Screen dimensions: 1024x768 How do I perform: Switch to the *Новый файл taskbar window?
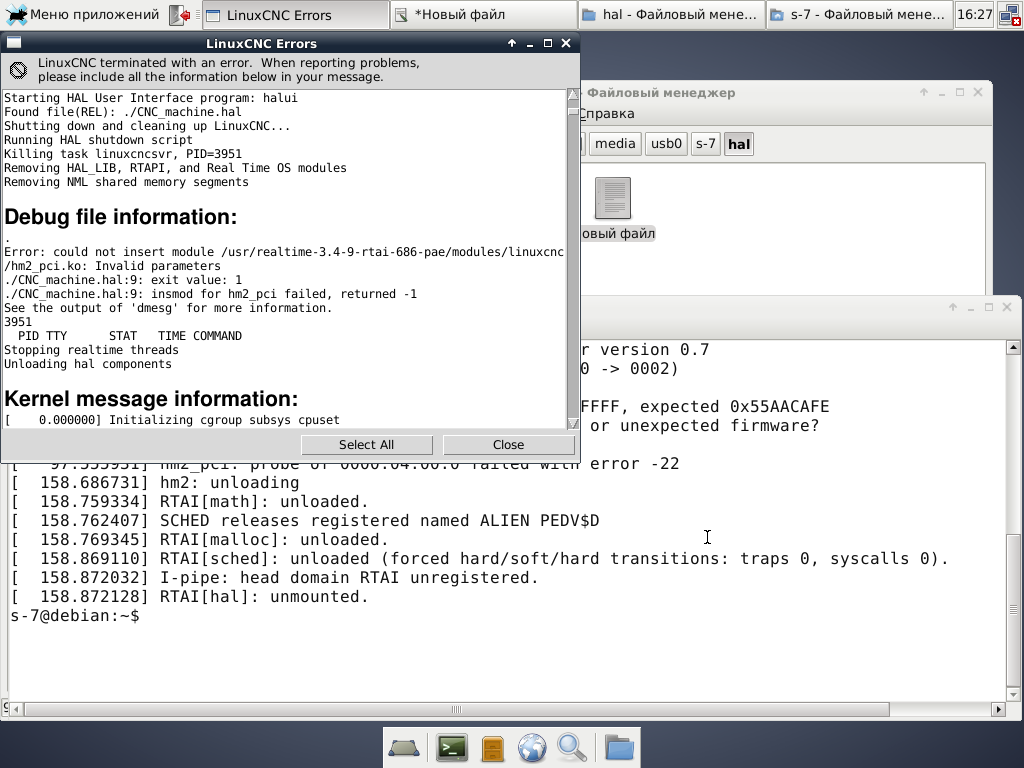coord(483,15)
